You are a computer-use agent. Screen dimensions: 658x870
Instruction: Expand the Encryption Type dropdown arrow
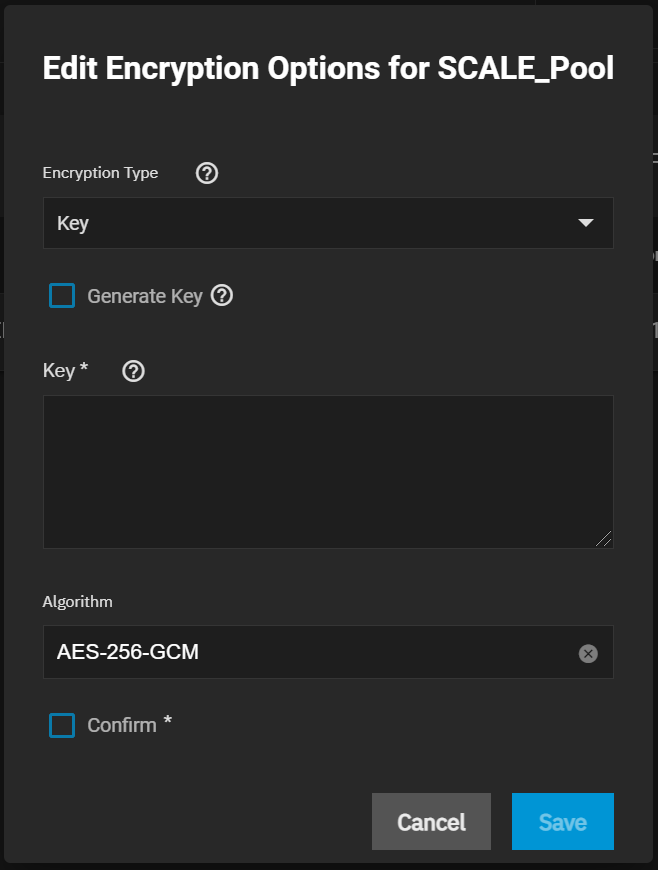(586, 223)
